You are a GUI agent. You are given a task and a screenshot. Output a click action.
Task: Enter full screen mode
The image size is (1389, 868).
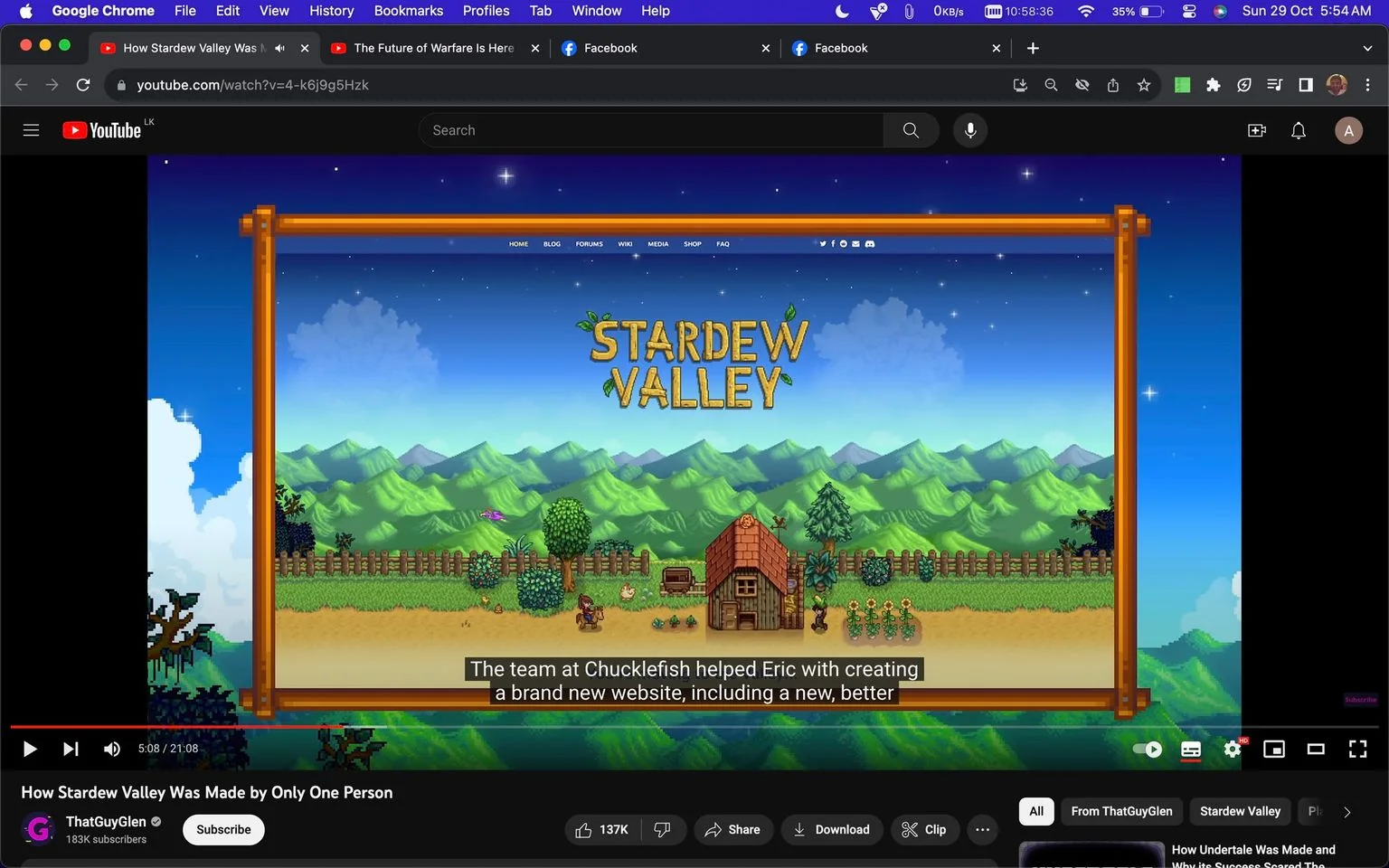(1357, 749)
